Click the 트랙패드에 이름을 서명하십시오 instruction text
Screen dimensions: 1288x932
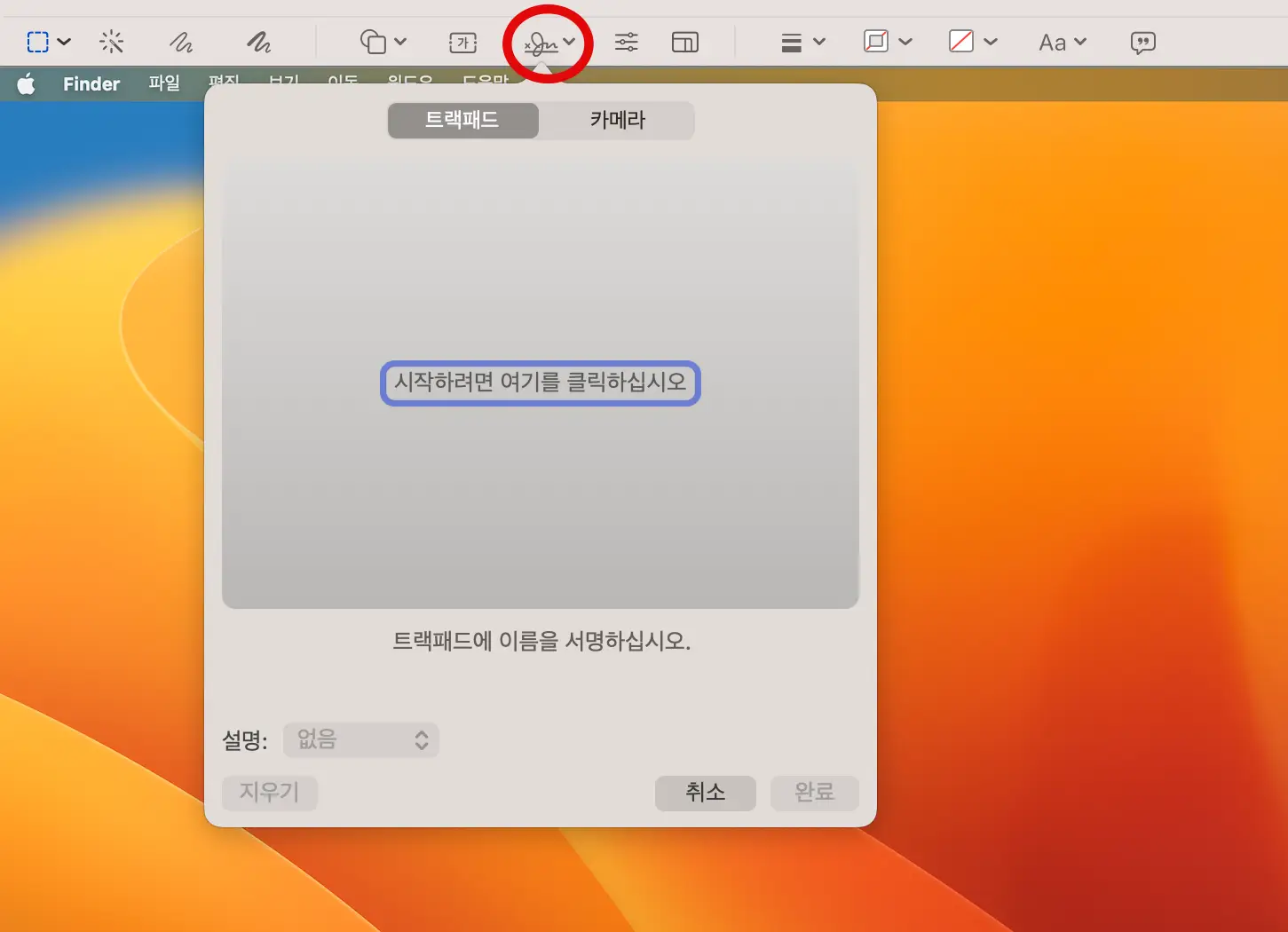click(541, 641)
